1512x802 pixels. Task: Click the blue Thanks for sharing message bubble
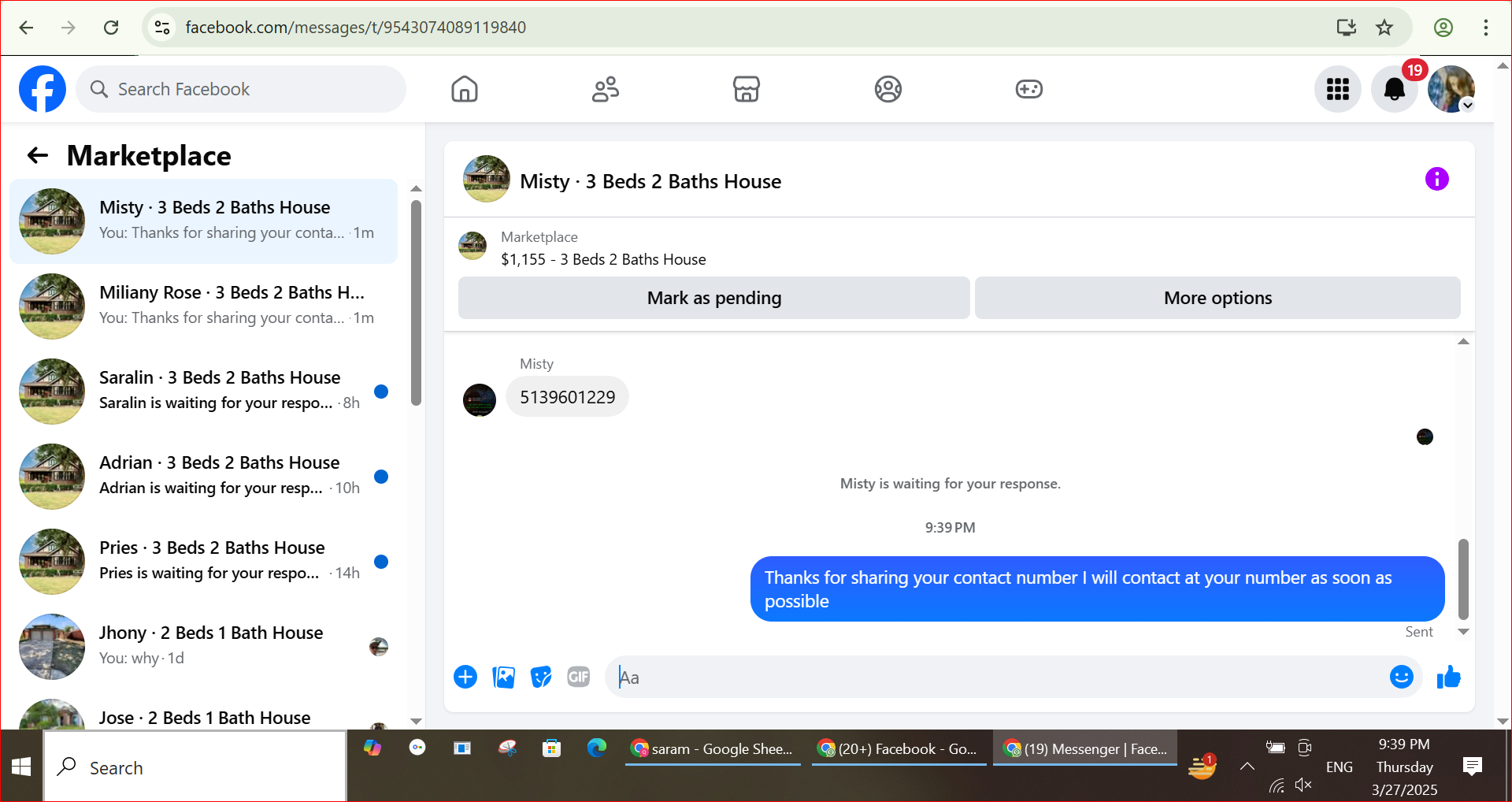tap(1097, 589)
